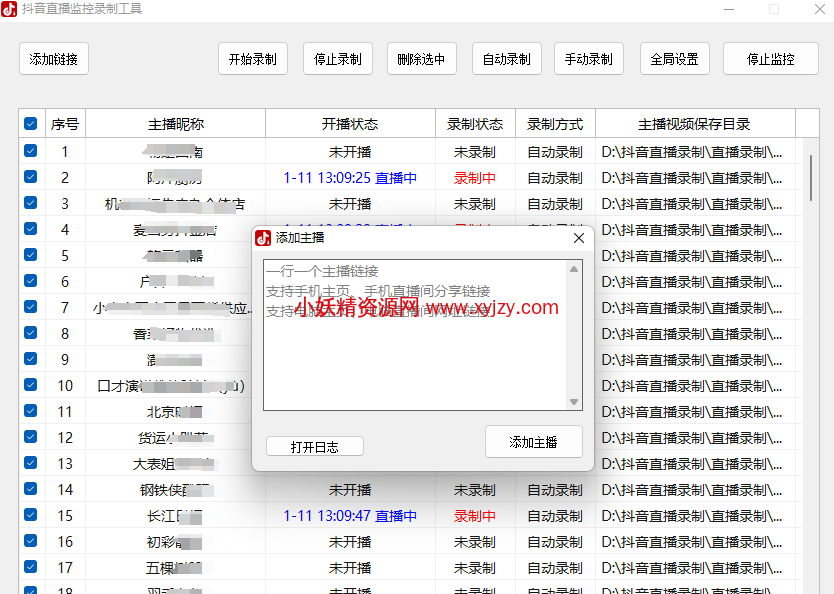Click the 未录制 cell in row 16

click(475, 542)
